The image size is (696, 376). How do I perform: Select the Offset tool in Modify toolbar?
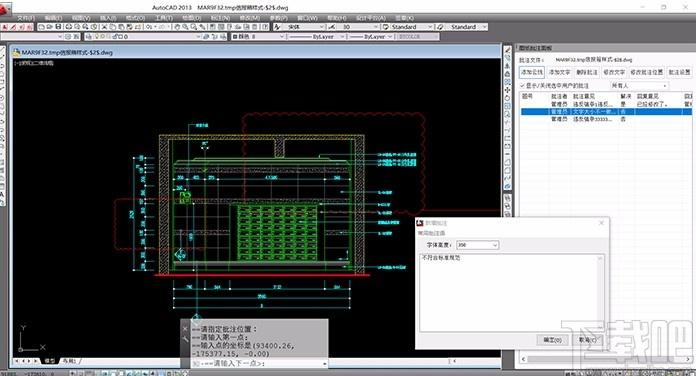507,73
